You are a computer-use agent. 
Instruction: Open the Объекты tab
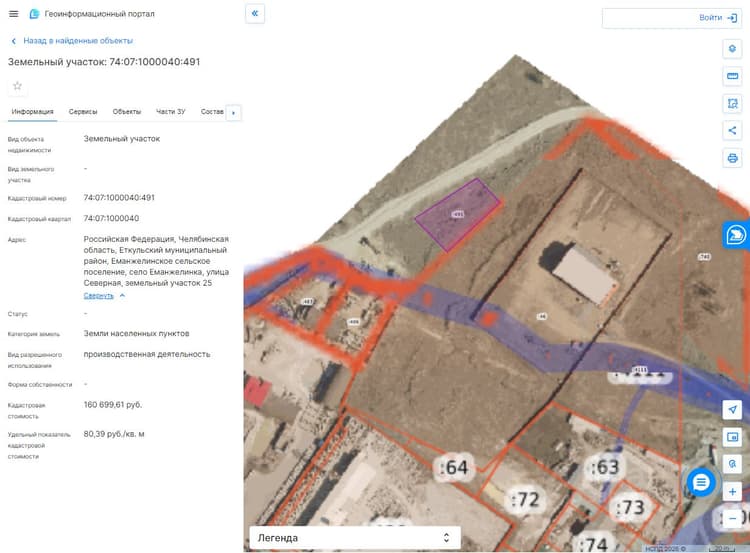click(x=127, y=111)
